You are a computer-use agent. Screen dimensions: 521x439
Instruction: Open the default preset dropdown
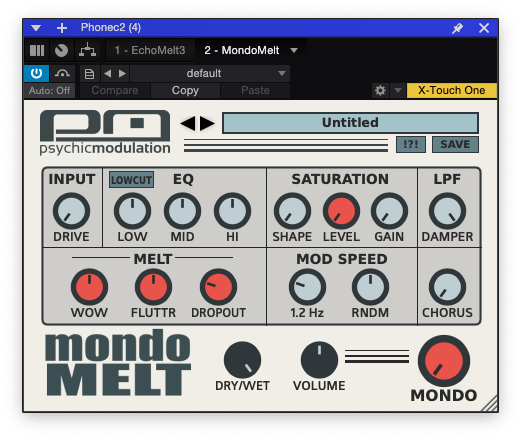point(210,73)
